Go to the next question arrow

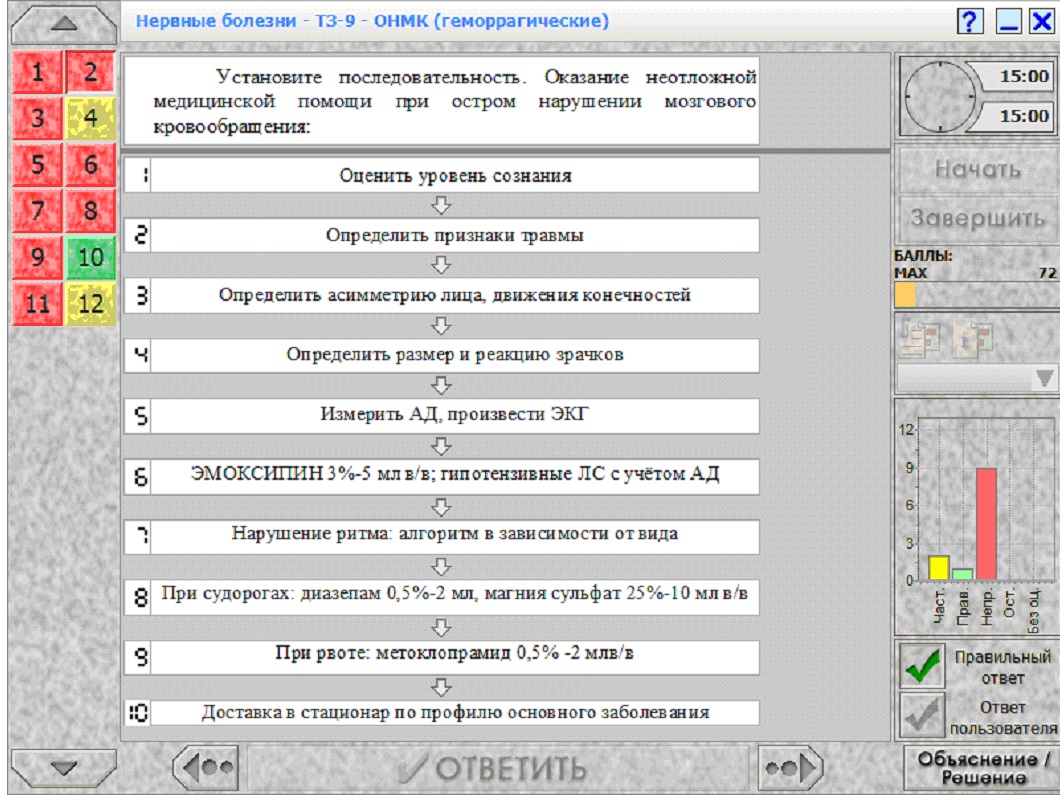tap(791, 767)
